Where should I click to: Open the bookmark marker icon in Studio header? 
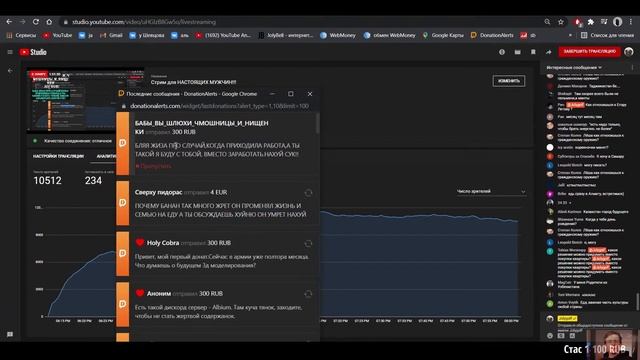[533, 52]
